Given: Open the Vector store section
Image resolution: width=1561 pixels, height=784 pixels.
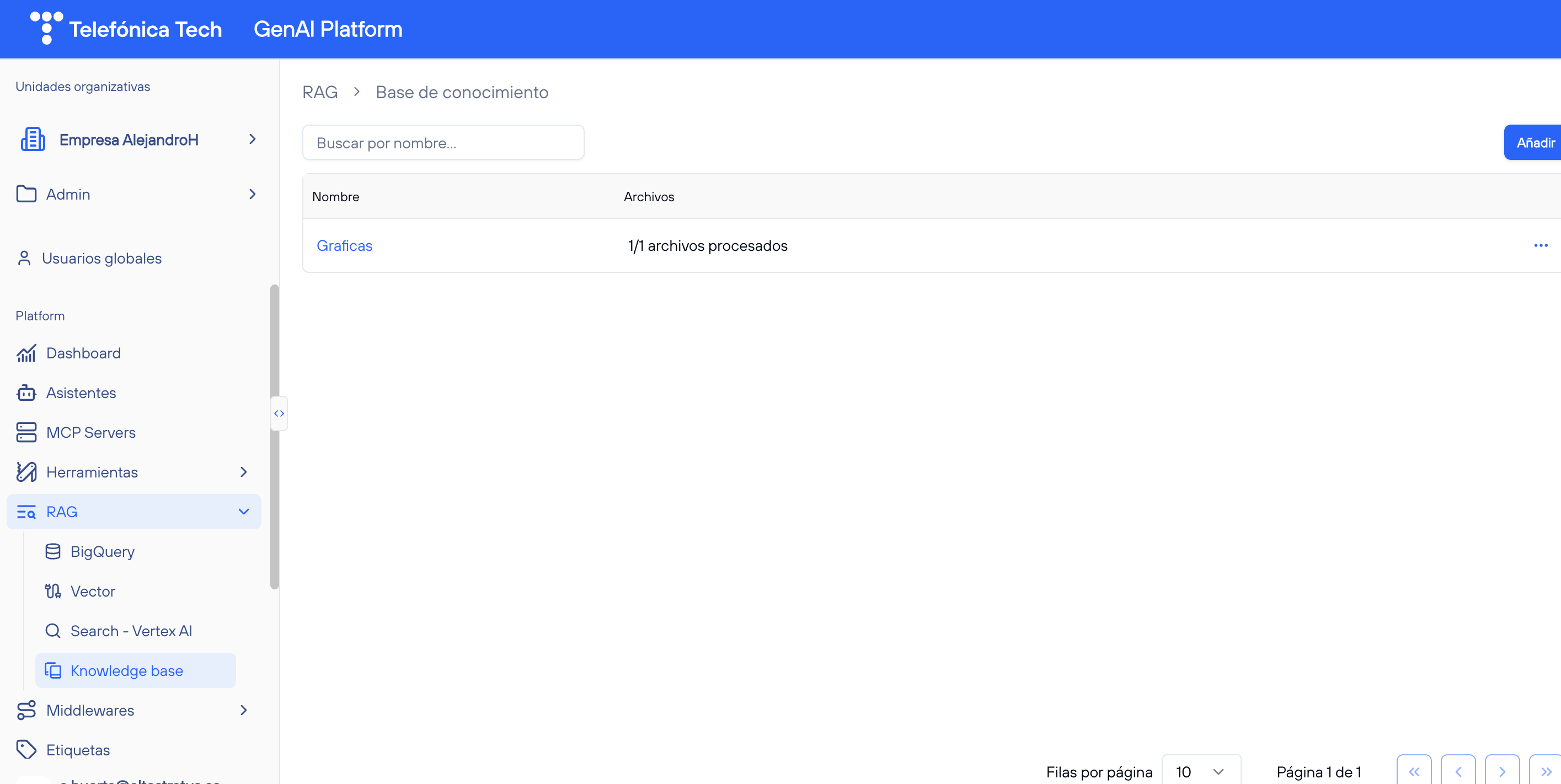Looking at the screenshot, I should pos(93,590).
